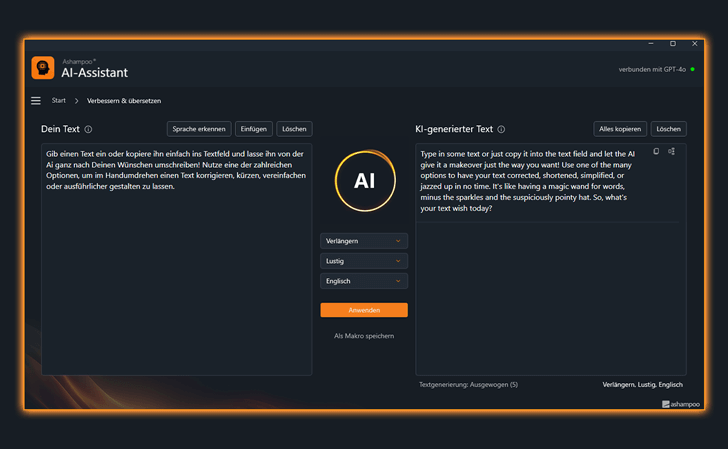Click the round AI emblem
The width and height of the screenshot is (728, 449).
[364, 182]
